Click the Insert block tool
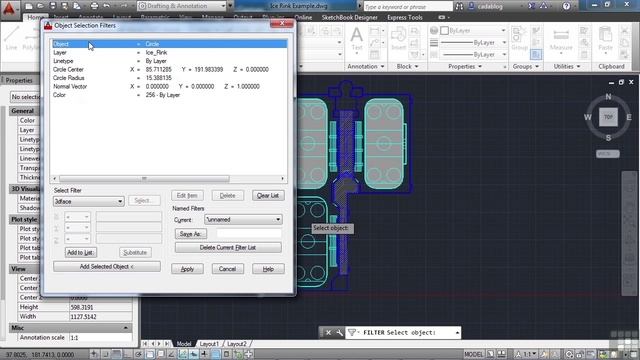 pyautogui.click(x=398, y=39)
